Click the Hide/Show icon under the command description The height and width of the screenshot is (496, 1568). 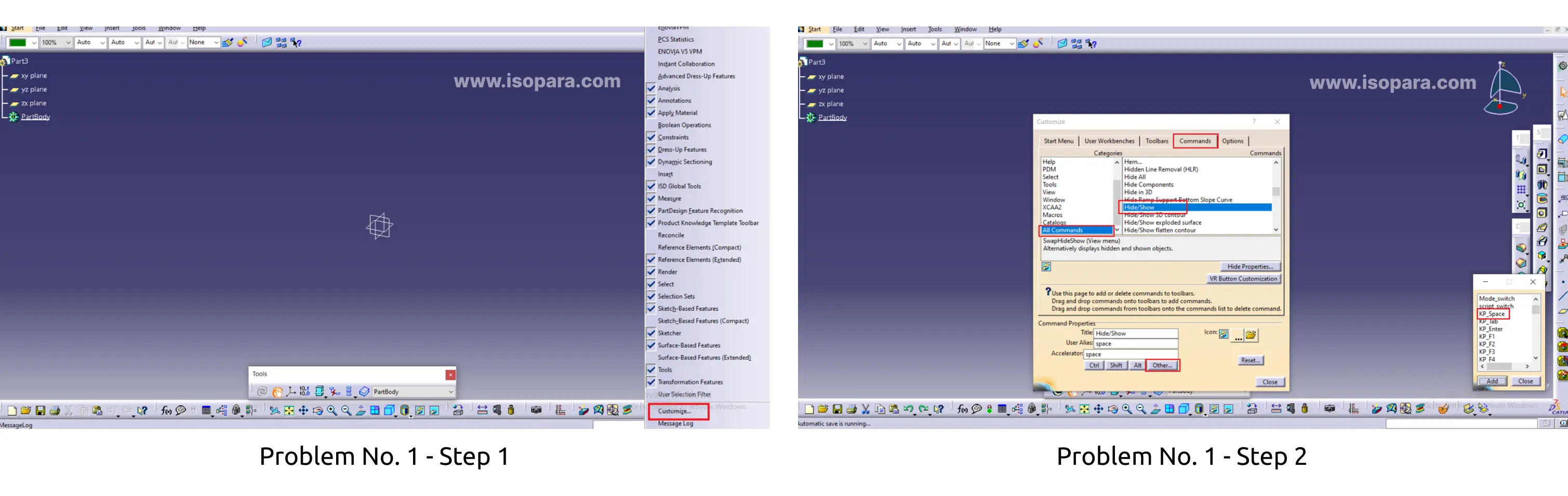(x=1046, y=267)
